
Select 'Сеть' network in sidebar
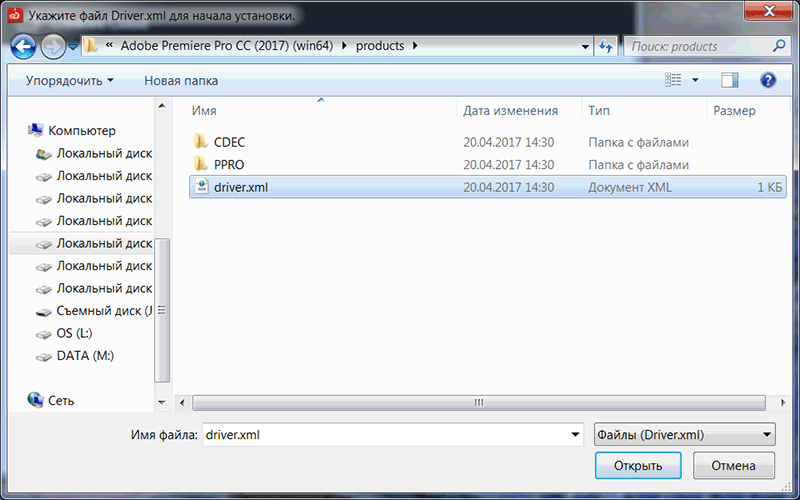[61, 401]
